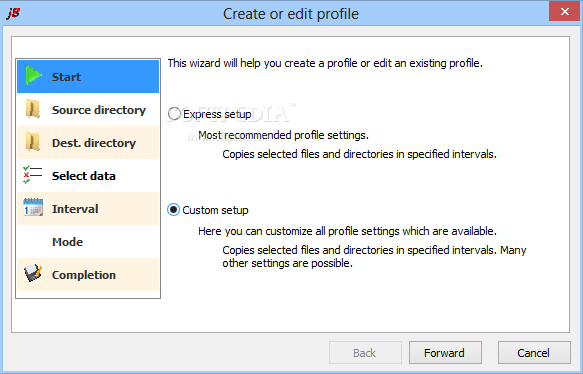Screen dimensions: 583x374
Task: Click the Completion pencil icon
Action: point(33,273)
